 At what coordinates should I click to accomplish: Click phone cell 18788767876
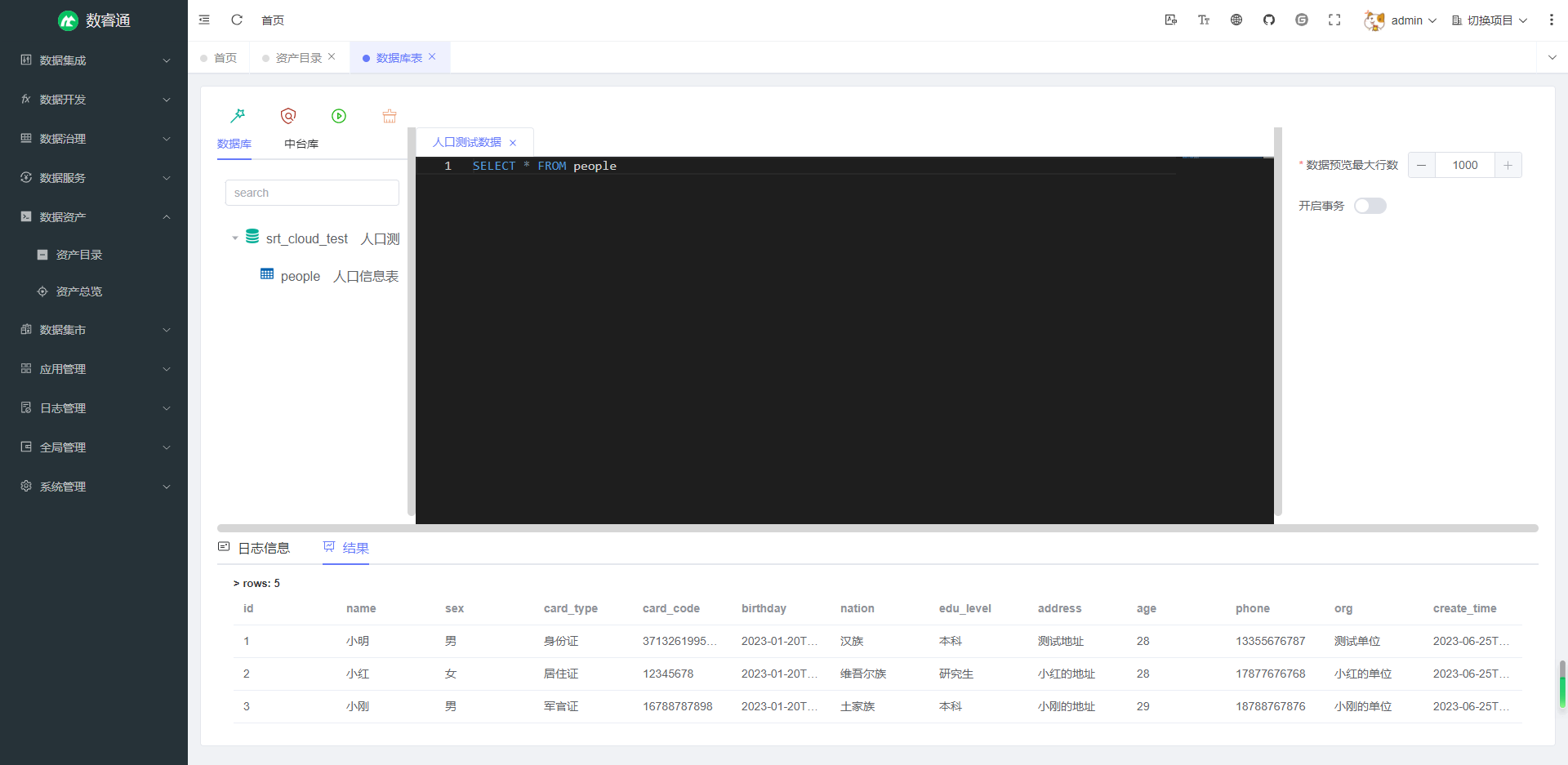(x=1271, y=706)
